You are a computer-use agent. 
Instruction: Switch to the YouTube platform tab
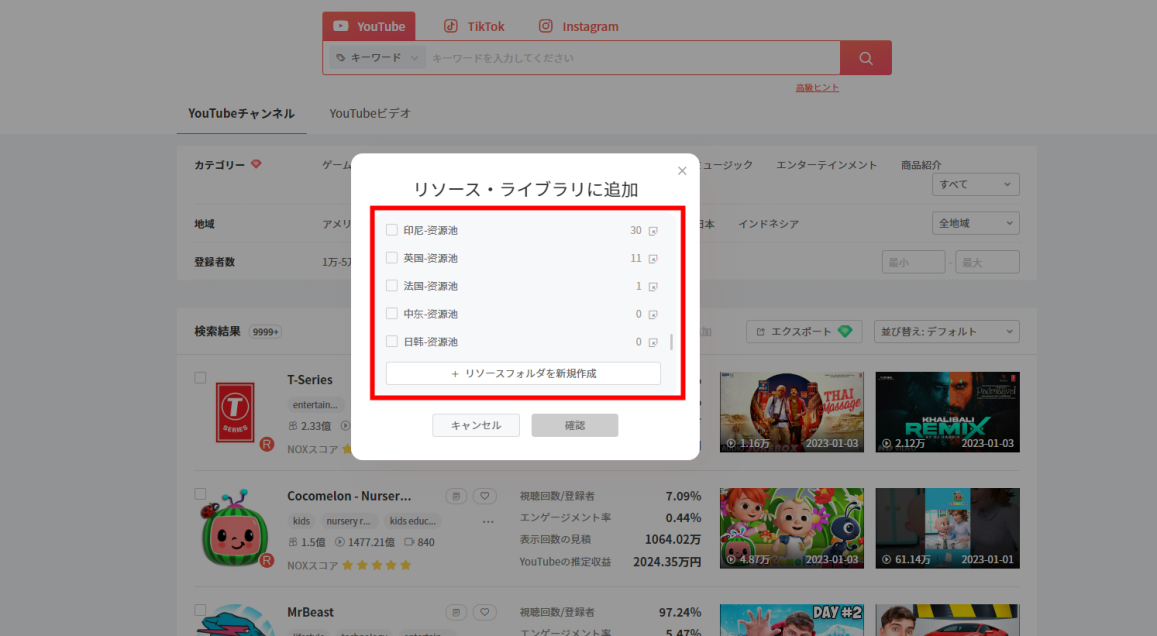coord(369,26)
